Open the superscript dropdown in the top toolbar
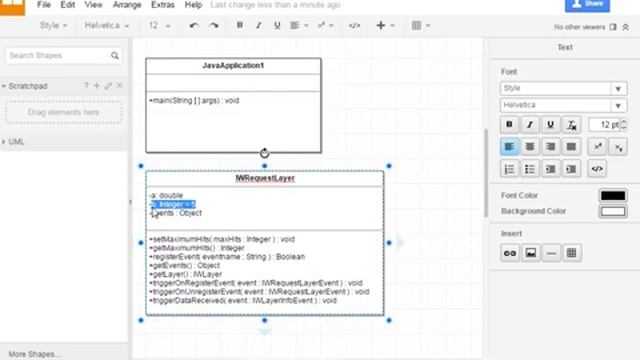The width and height of the screenshot is (640, 360). tap(325, 25)
